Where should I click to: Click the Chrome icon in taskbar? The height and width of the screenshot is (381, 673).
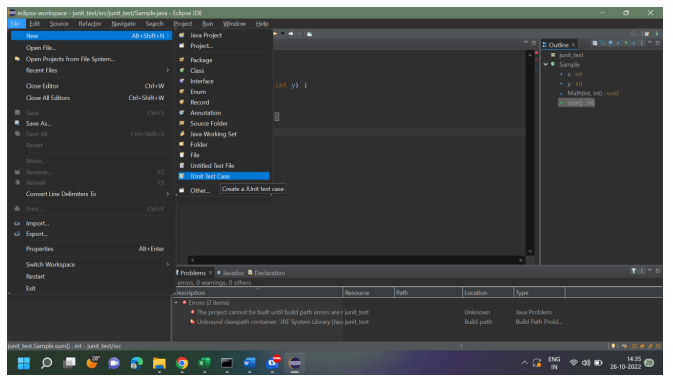(182, 363)
